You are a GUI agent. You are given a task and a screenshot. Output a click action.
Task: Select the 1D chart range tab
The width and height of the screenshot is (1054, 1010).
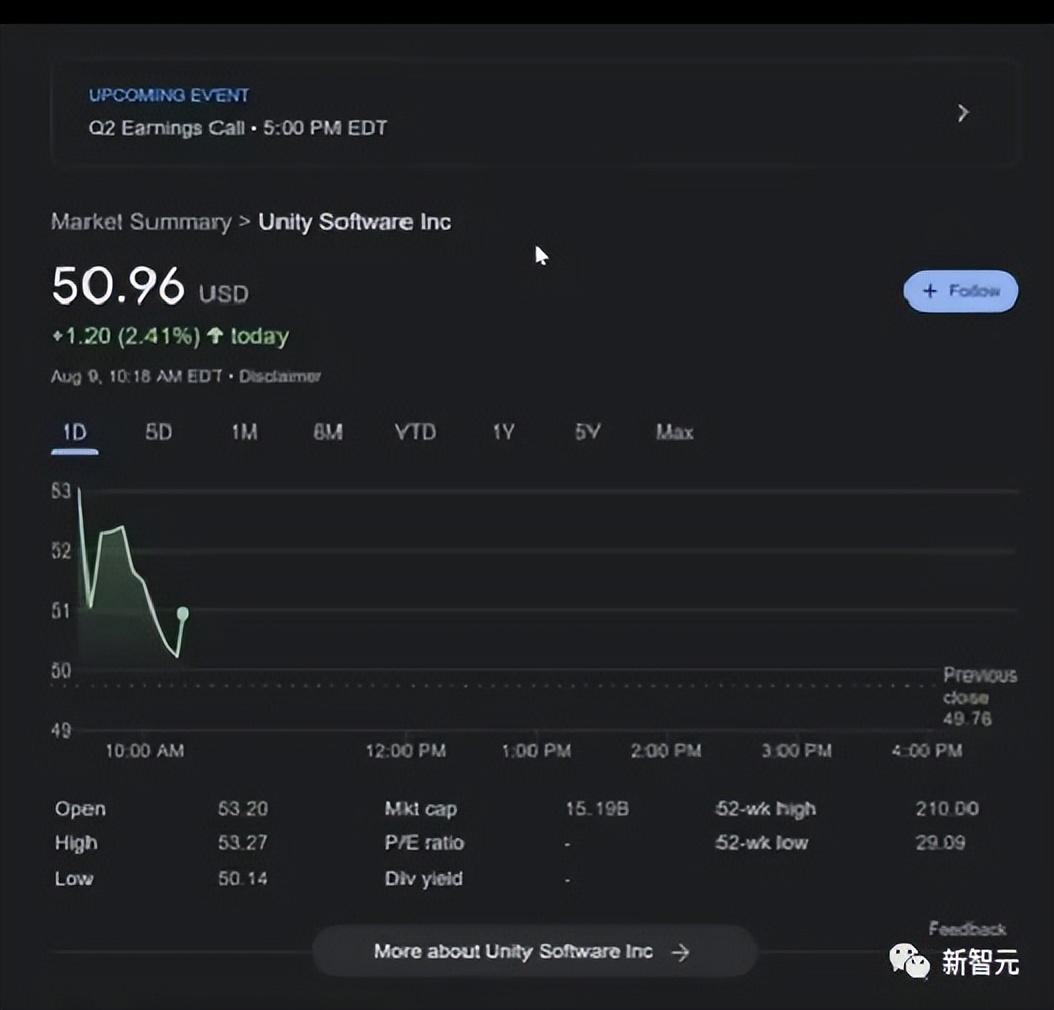75,432
